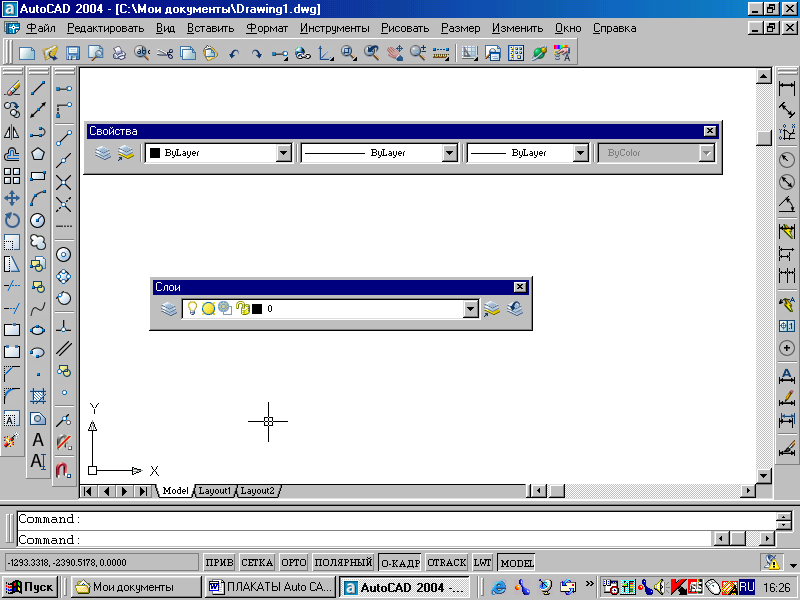Select the Radius Dimension tool
The width and height of the screenshot is (800, 600).
pyautogui.click(x=787, y=160)
